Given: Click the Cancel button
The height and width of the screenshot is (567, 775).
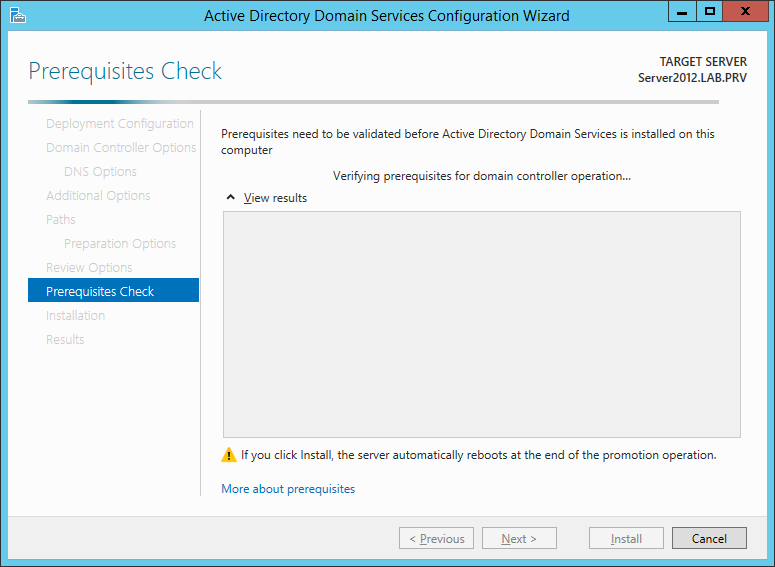Looking at the screenshot, I should 709,538.
